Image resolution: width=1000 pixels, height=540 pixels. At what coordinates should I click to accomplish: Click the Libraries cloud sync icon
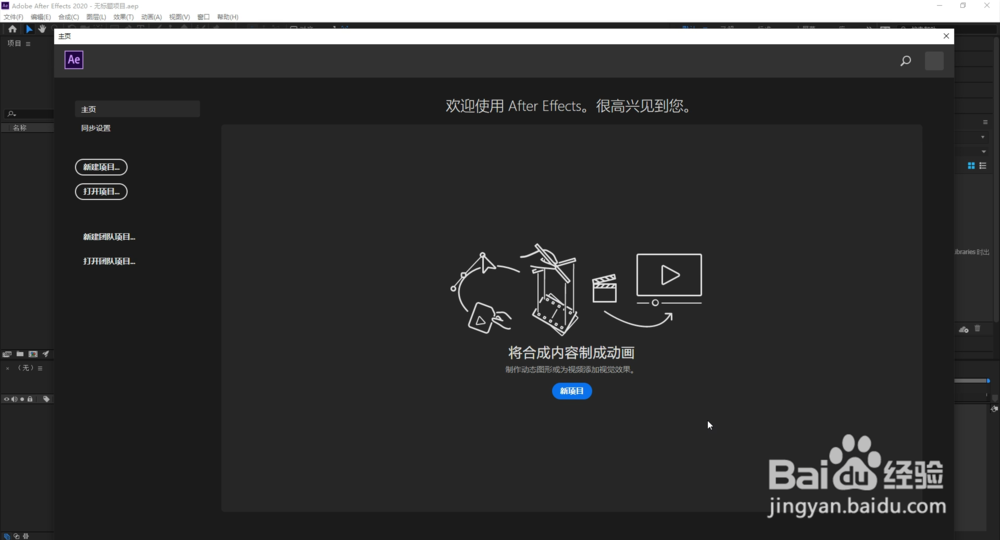point(964,330)
